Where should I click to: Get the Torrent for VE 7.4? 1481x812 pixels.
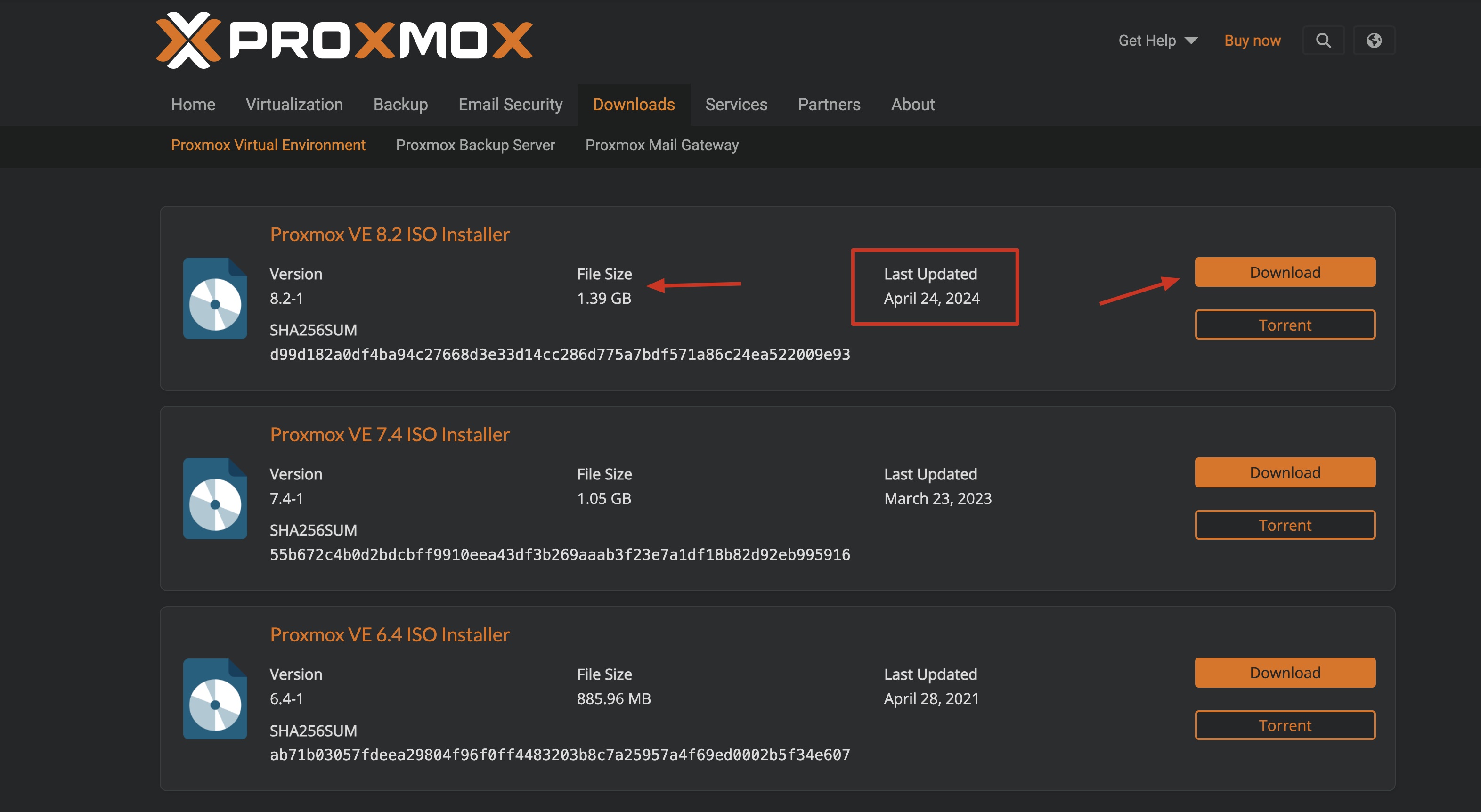[1285, 525]
